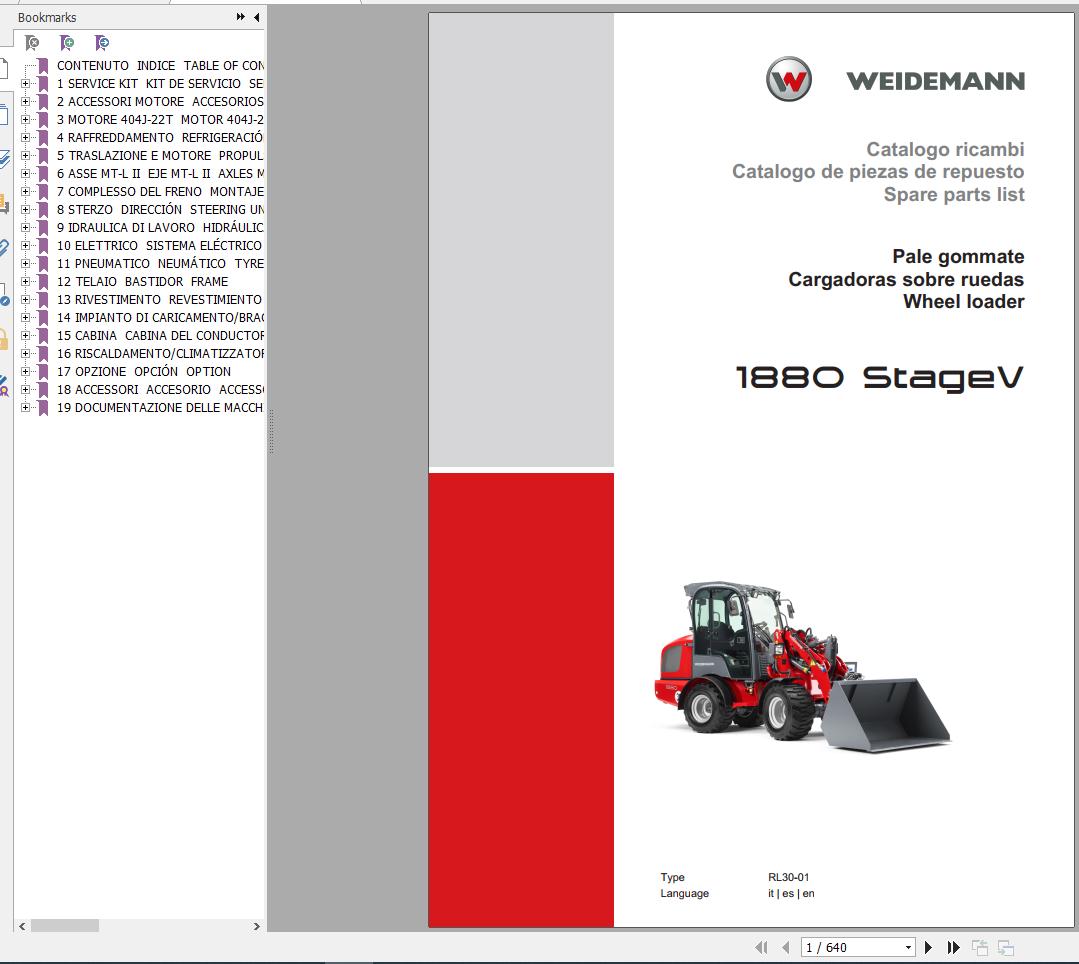Expand the 2 ACCESSORI MOTORE bookmark
Screen dimensions: 1079x964
coord(25,101)
